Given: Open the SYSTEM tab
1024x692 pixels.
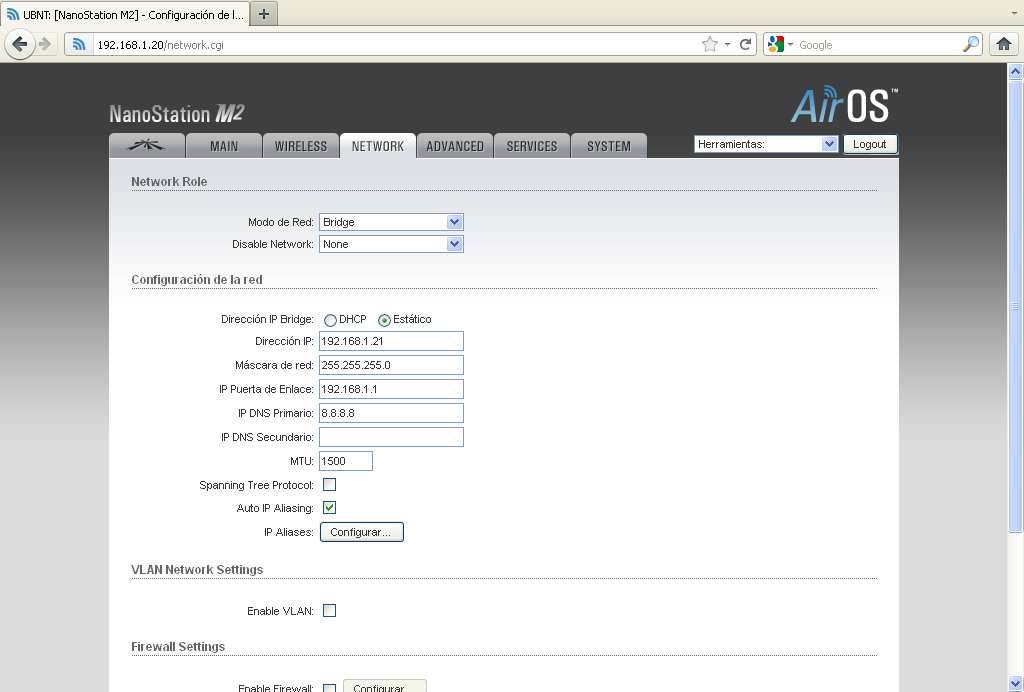Looking at the screenshot, I should coord(609,145).
